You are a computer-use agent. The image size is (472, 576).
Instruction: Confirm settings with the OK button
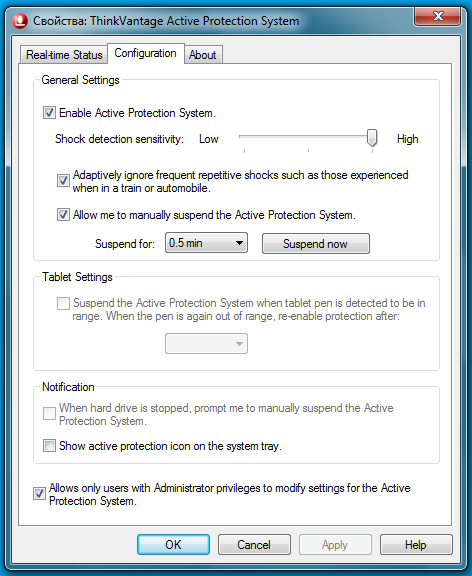pos(173,544)
